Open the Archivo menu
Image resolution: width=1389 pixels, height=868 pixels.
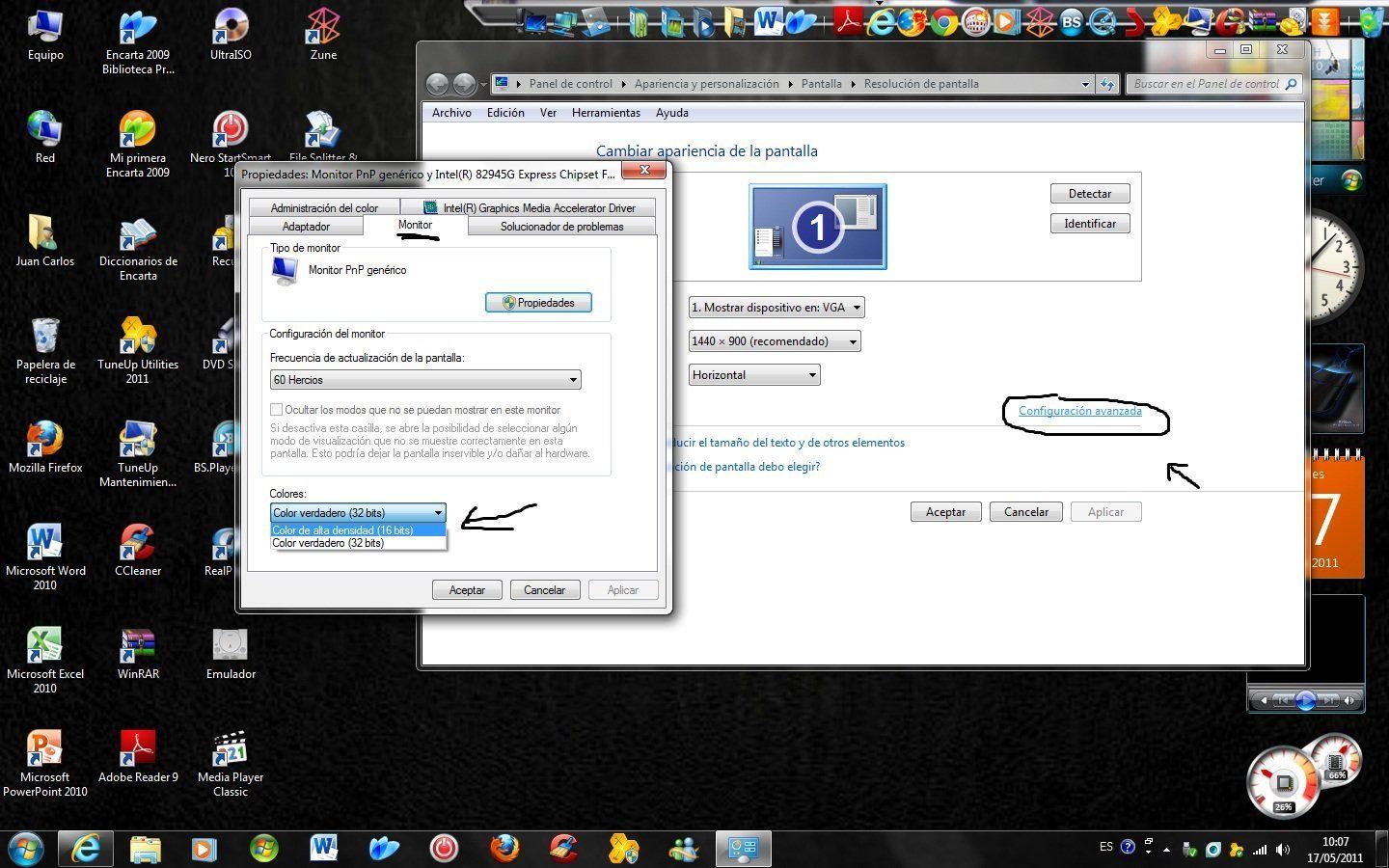pos(451,113)
